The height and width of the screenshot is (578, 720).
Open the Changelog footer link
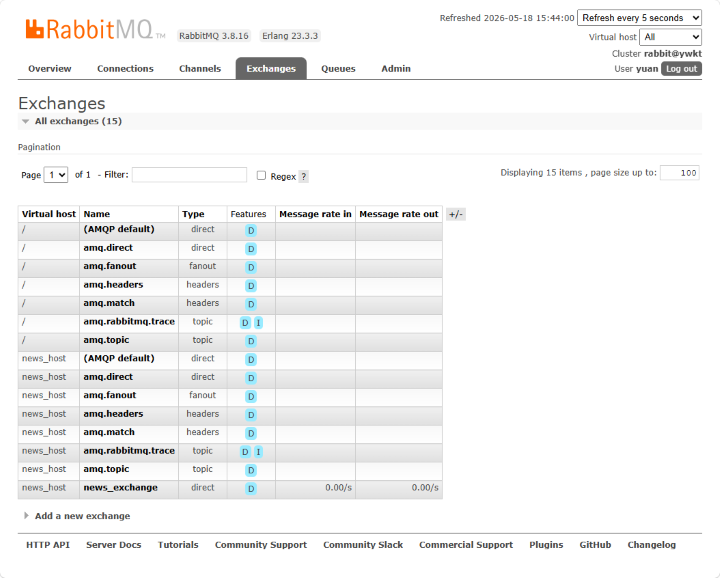coord(652,545)
